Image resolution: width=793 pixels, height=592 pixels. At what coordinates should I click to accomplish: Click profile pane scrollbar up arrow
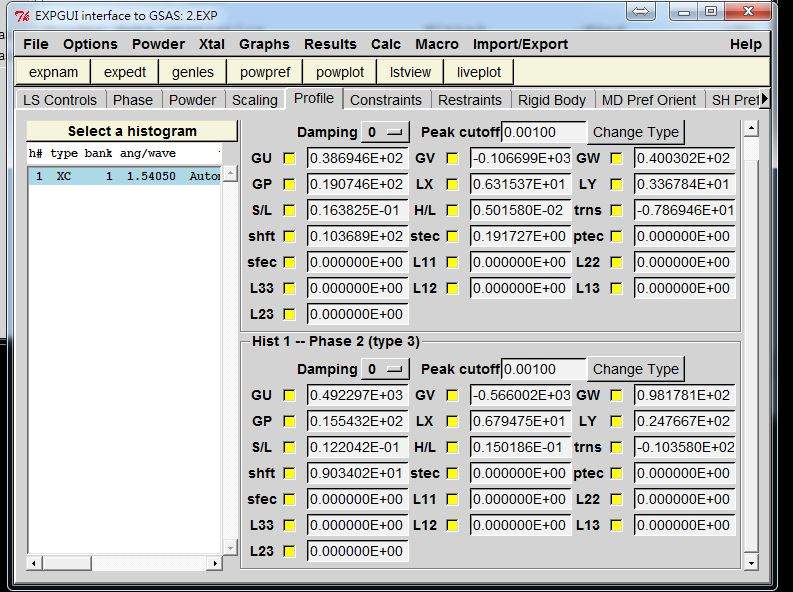(752, 128)
